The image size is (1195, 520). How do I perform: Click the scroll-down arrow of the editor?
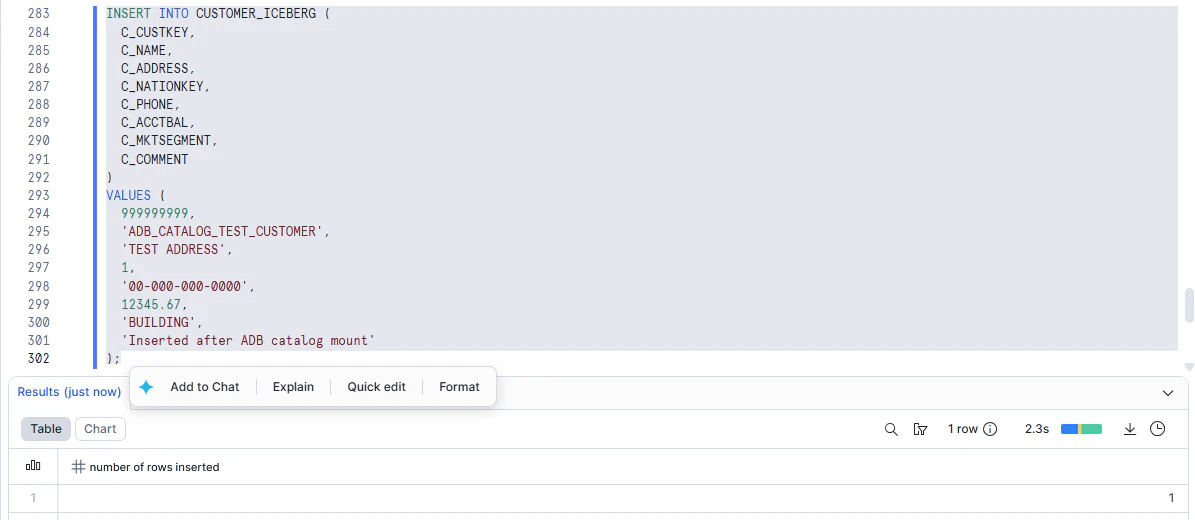tap(1188, 367)
